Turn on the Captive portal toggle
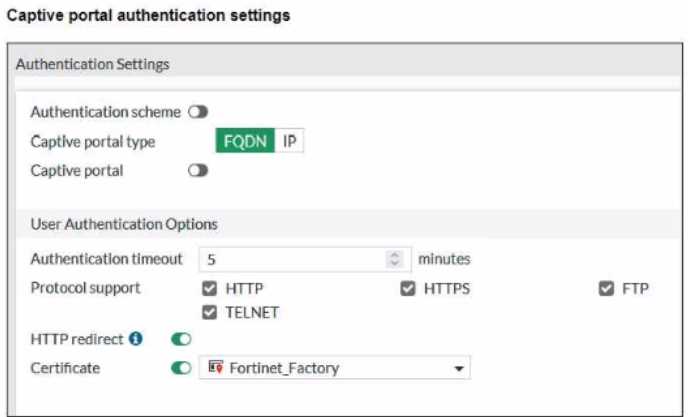Screen dimensions: 688x417 coord(198,171)
